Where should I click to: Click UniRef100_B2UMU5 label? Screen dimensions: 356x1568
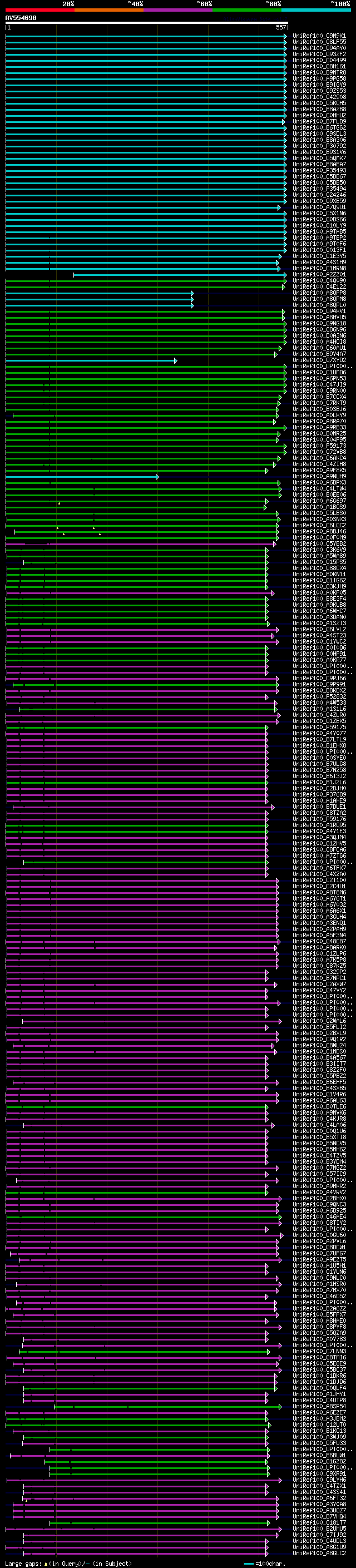(x=319, y=1529)
